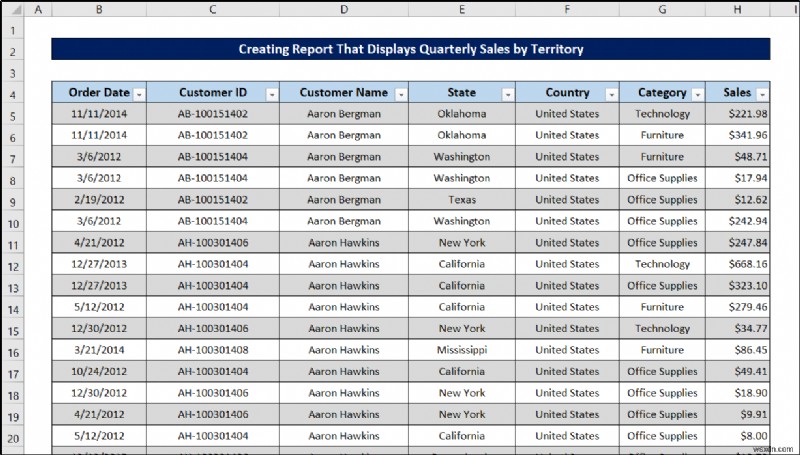Image resolution: width=800 pixels, height=455 pixels.
Task: Select column A header
Action: pos(38,9)
